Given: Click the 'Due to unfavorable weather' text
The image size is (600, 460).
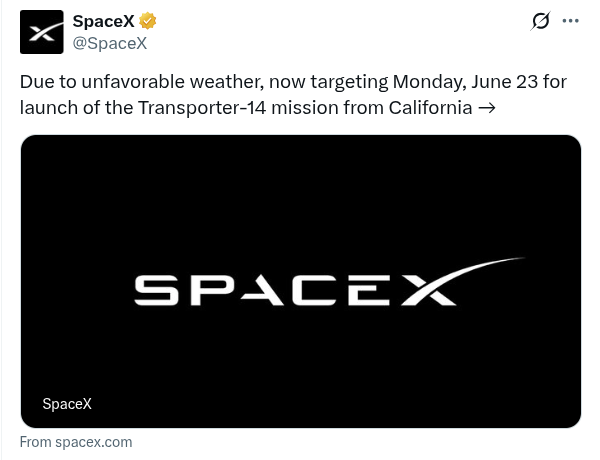Looking at the screenshot, I should (142, 82).
